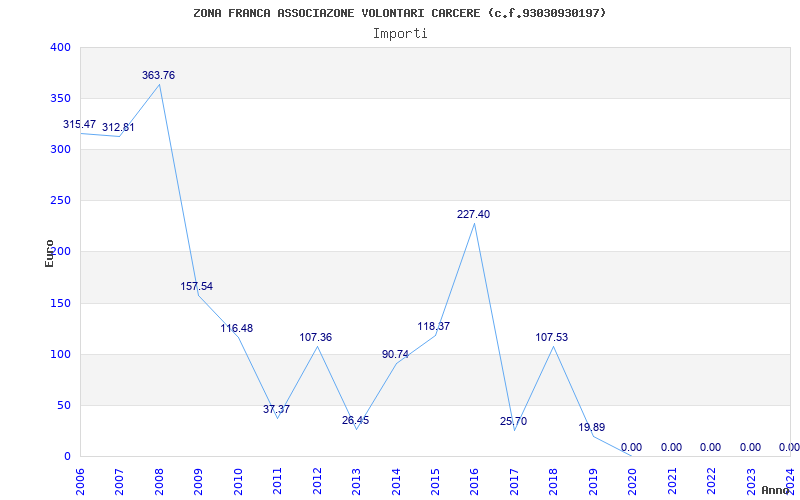The height and width of the screenshot is (500, 800).
Task: Click the 19.89 data label
Action: (x=591, y=428)
